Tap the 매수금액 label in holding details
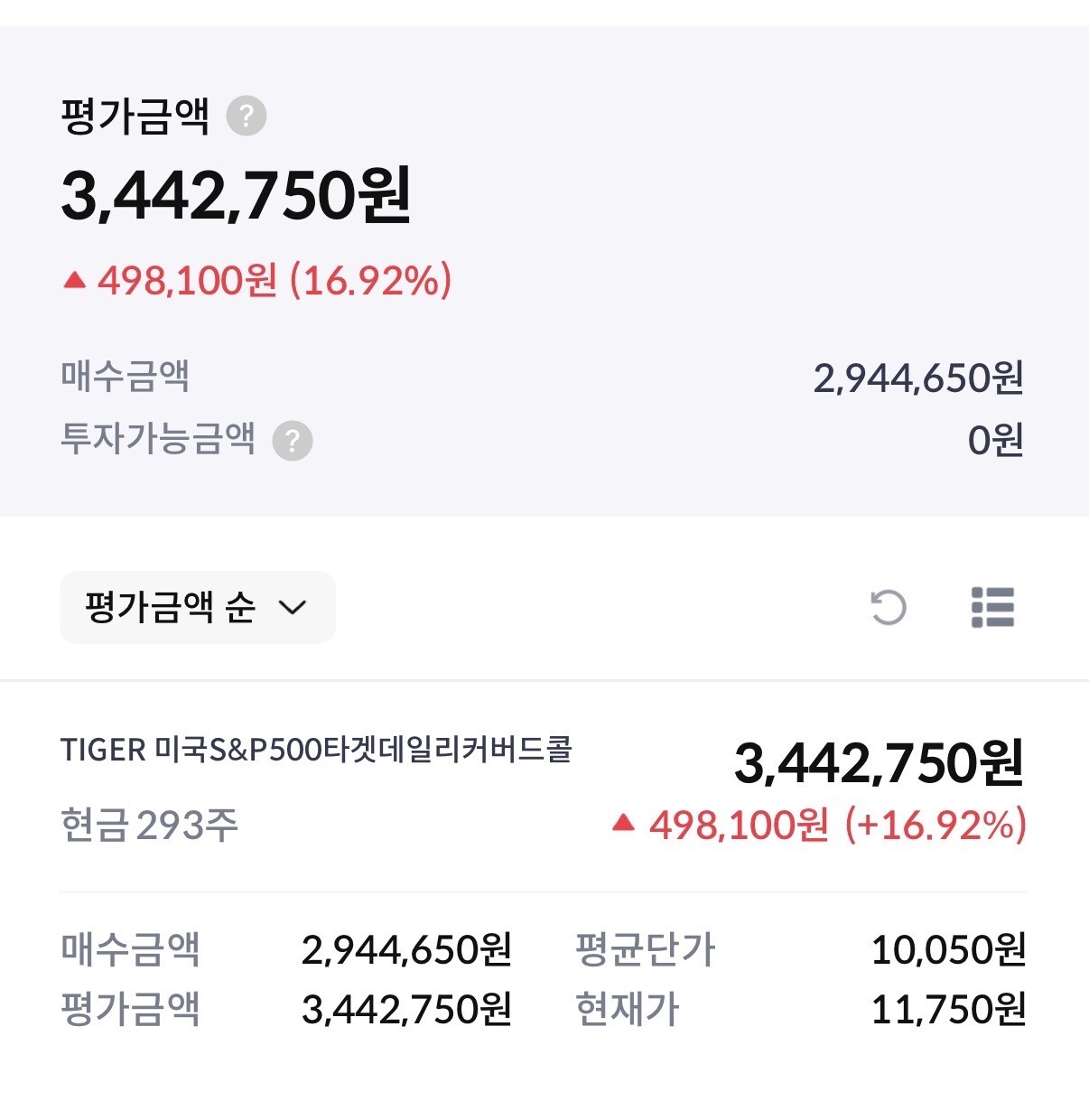This screenshot has width=1089, height=1120. (x=130, y=949)
